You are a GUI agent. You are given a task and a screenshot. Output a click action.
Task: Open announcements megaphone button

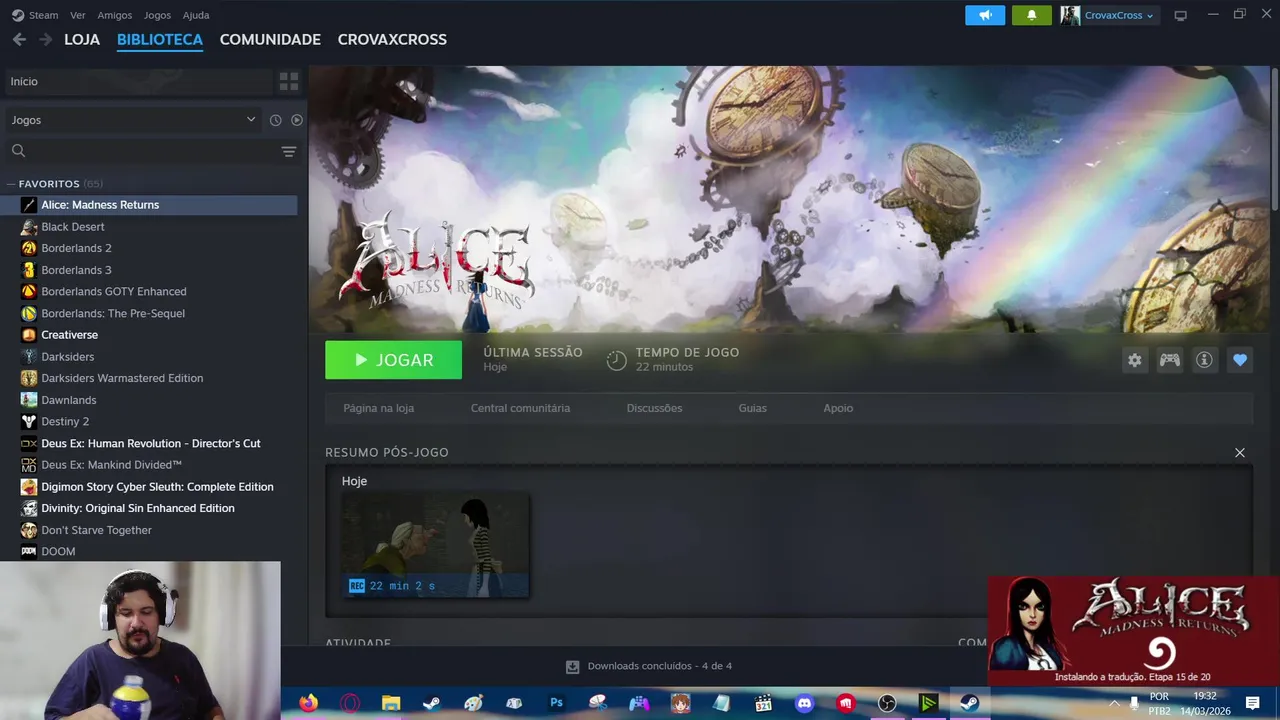pos(985,15)
